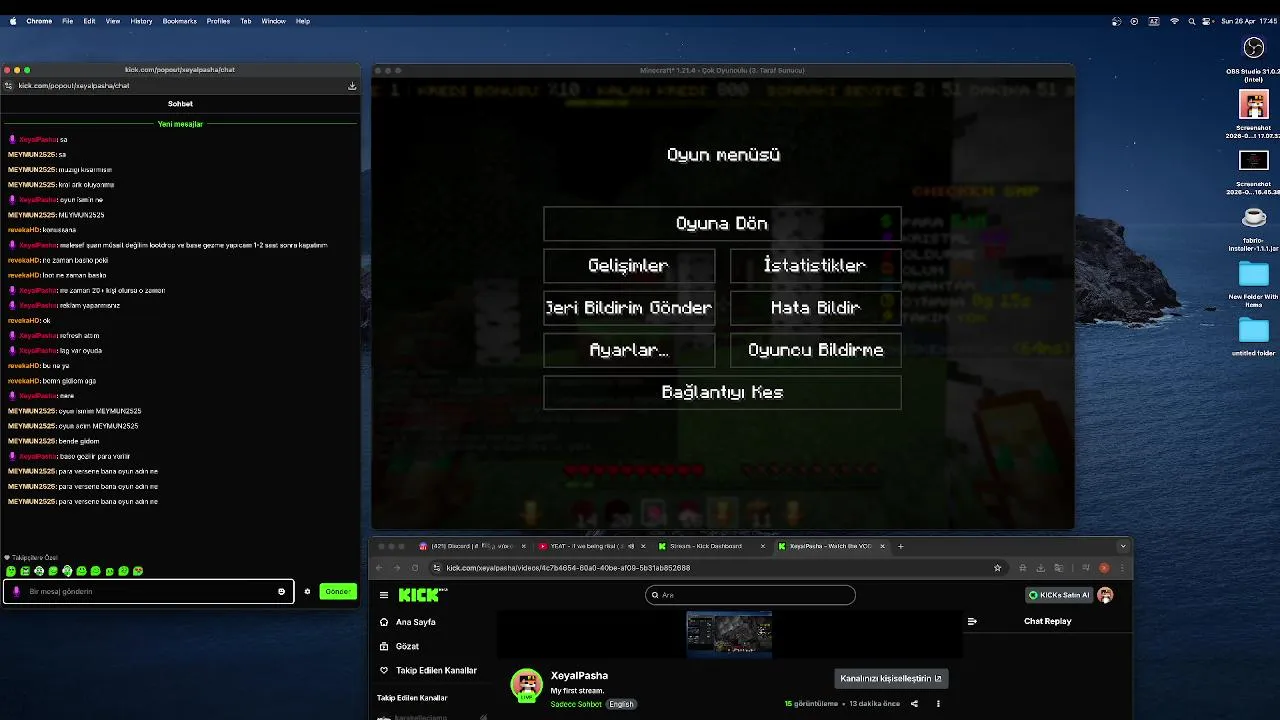Focus the Kick Ara search box
This screenshot has width=1280, height=720.
(750, 595)
